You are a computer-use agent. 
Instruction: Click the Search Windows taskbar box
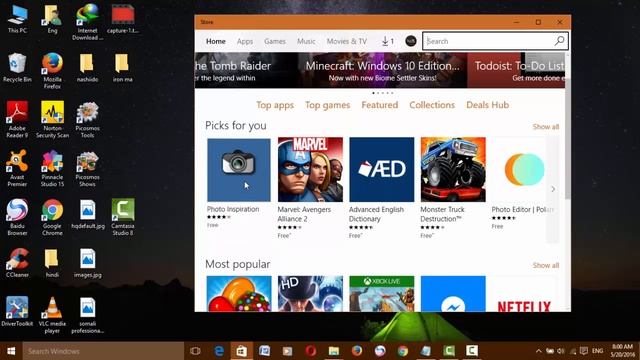103,351
